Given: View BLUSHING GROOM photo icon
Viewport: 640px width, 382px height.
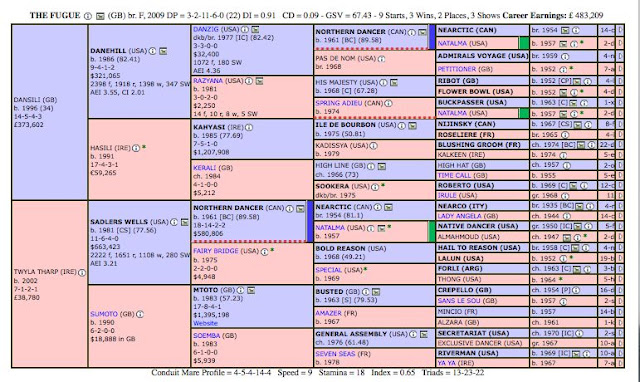Looking at the screenshot, I should [x=581, y=145].
